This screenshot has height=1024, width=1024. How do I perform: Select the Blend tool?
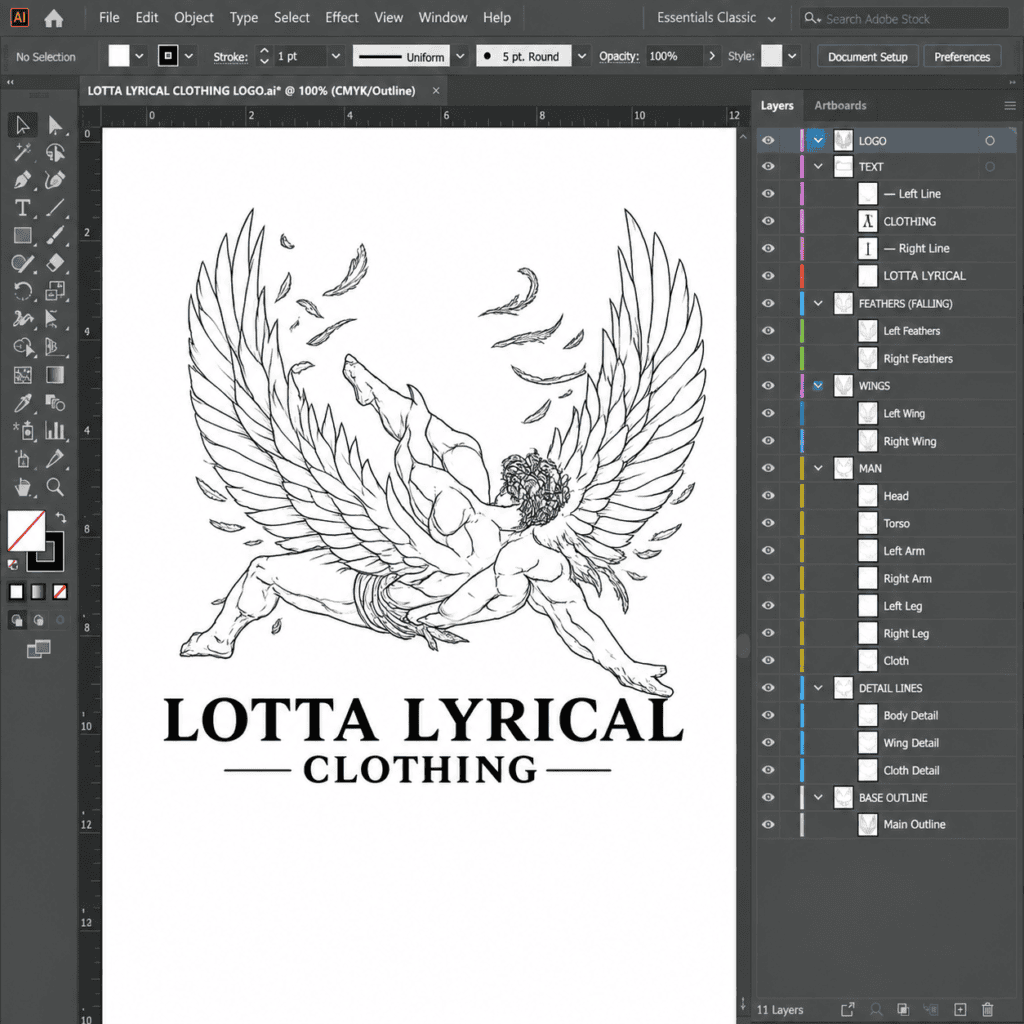coord(55,403)
